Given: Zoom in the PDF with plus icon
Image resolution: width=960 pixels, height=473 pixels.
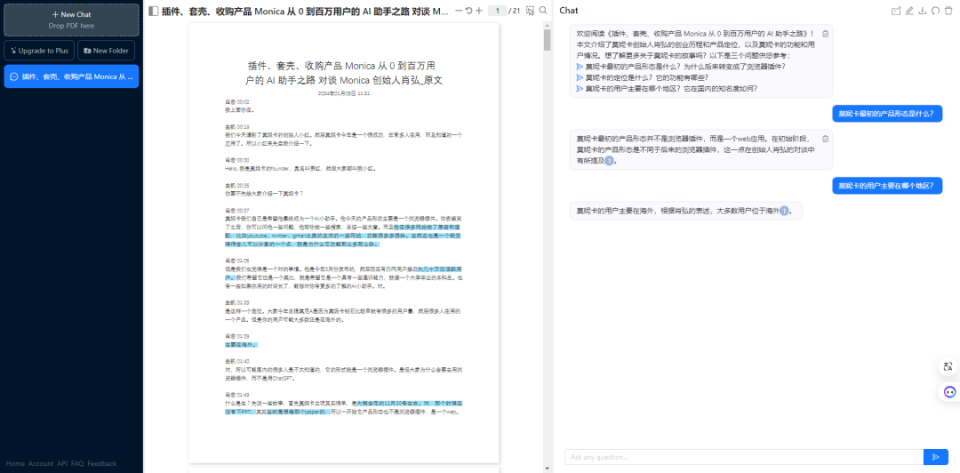Looking at the screenshot, I should (479, 10).
